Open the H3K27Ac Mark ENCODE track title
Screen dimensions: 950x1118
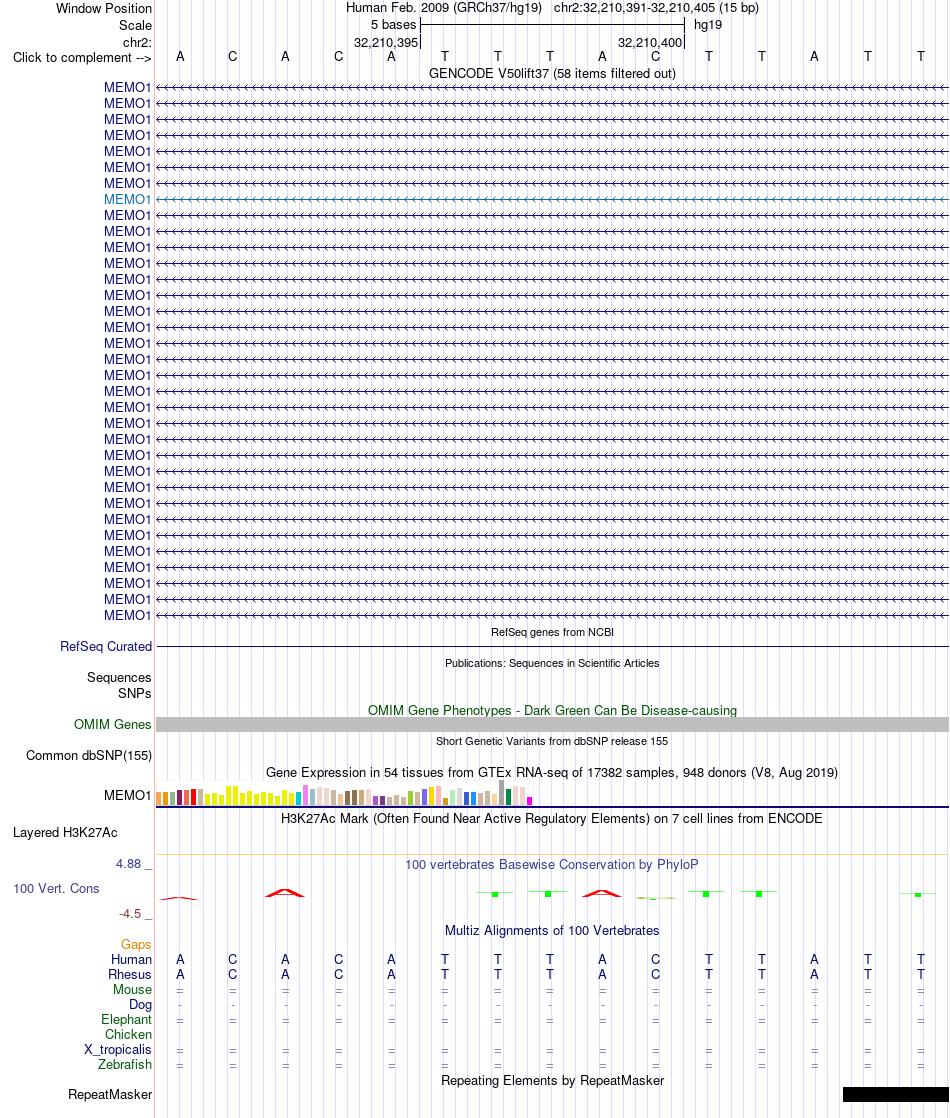[551, 819]
